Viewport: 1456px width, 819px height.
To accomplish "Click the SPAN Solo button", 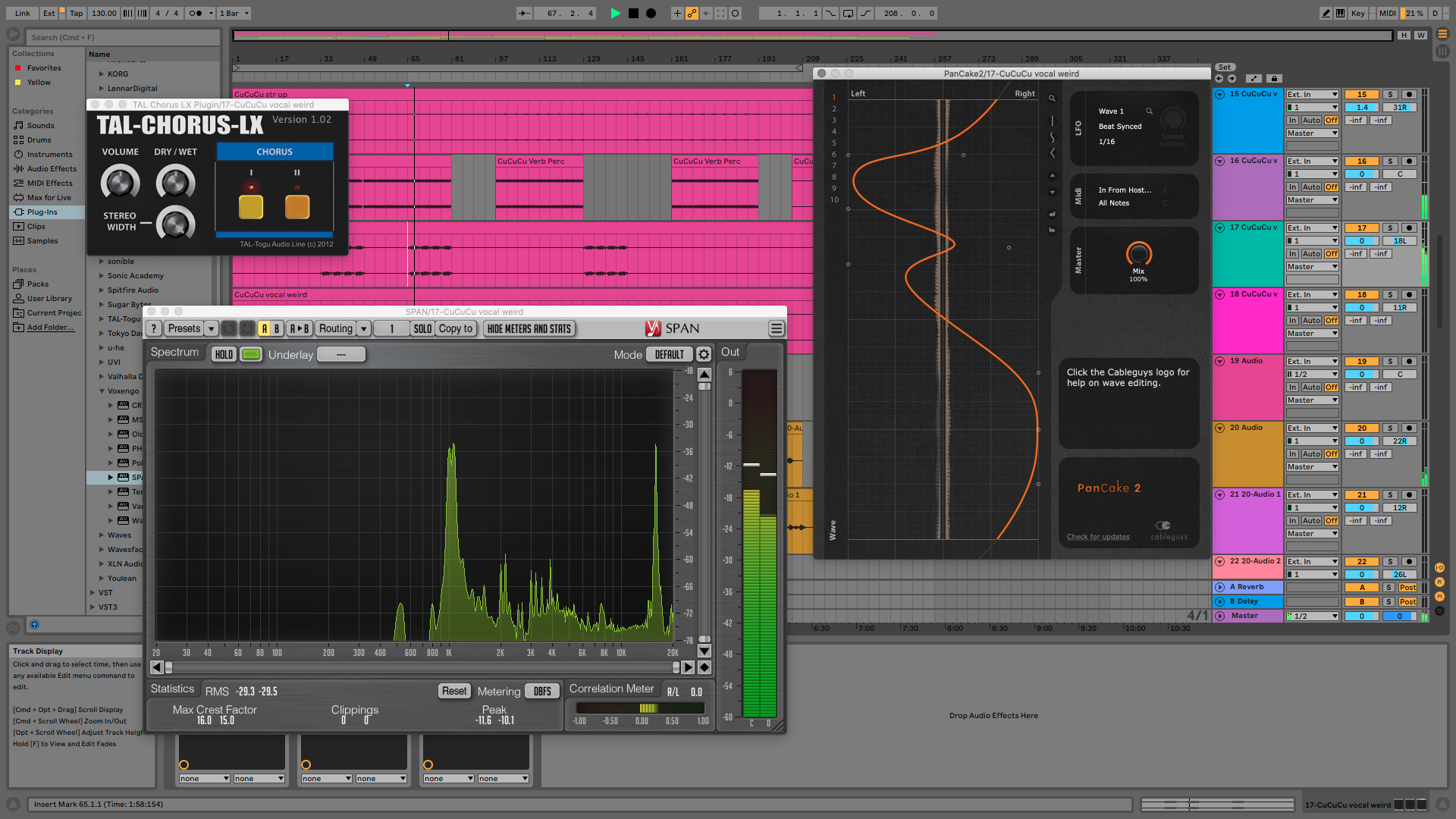I will coord(419,328).
